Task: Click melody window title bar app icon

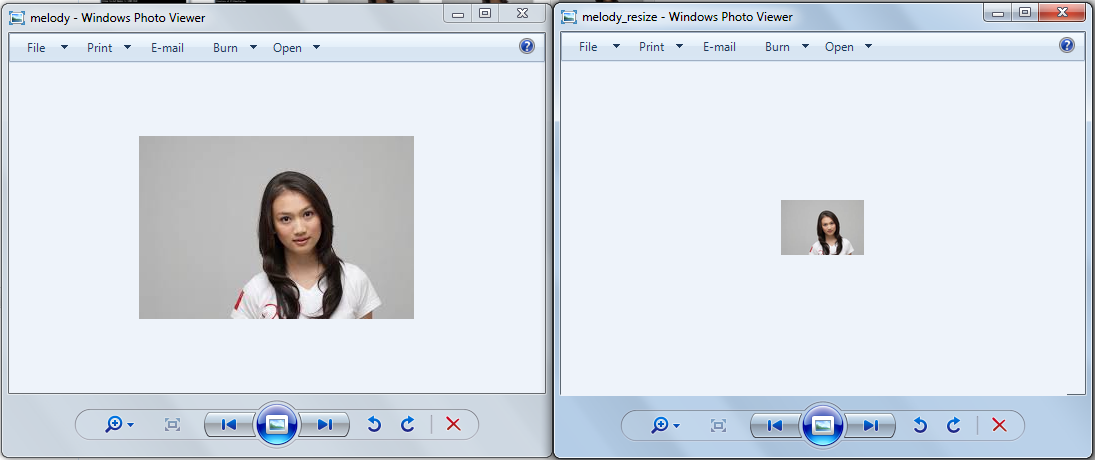Action: click(x=17, y=18)
